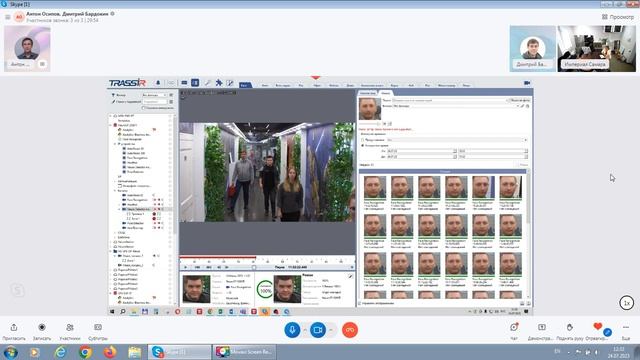Enable the preset interval checkbox
Screen dimensions: 640x360
pyautogui.click(x=362, y=140)
